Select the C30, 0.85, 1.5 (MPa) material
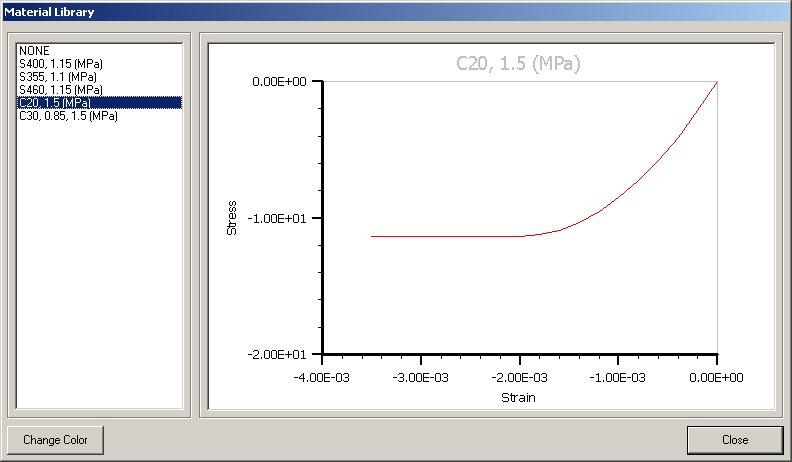Image resolution: width=792 pixels, height=462 pixels. tap(68, 115)
